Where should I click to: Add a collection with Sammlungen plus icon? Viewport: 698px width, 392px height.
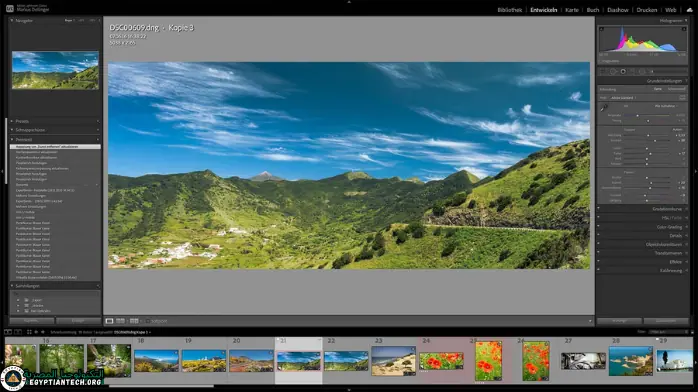coord(98,286)
